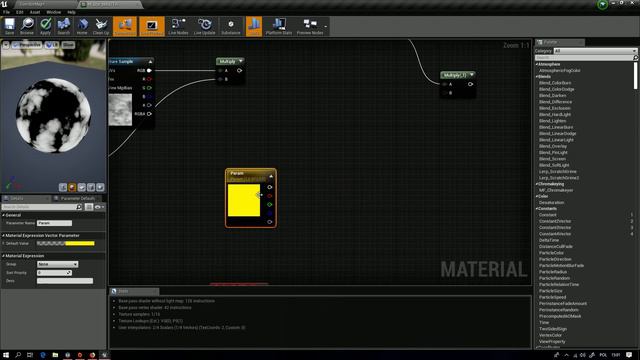Click the green channel output pin on the Param node
Image resolution: width=640 pixels, height=360 pixels.
(269, 204)
